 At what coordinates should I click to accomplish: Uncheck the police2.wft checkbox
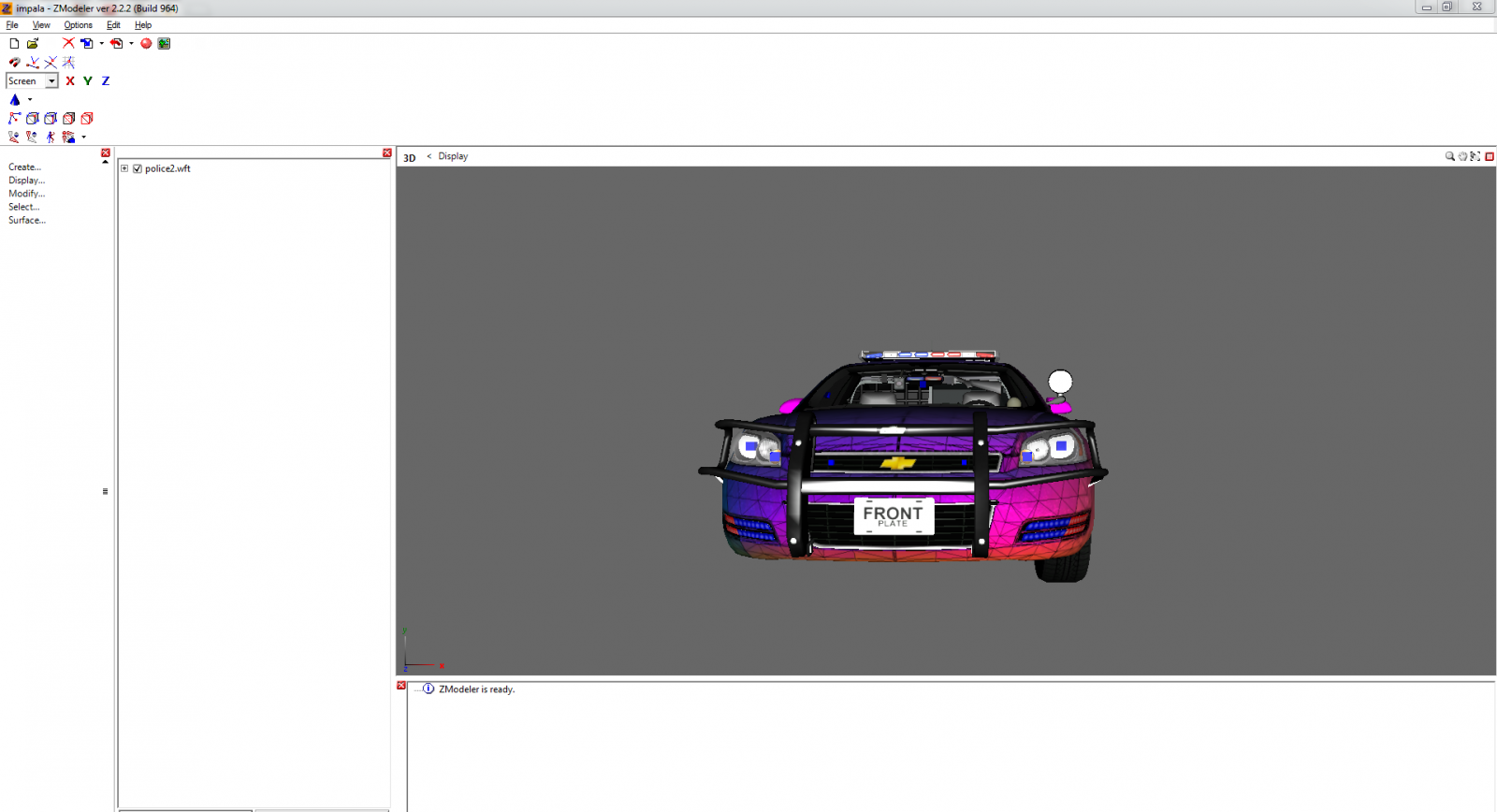(138, 169)
